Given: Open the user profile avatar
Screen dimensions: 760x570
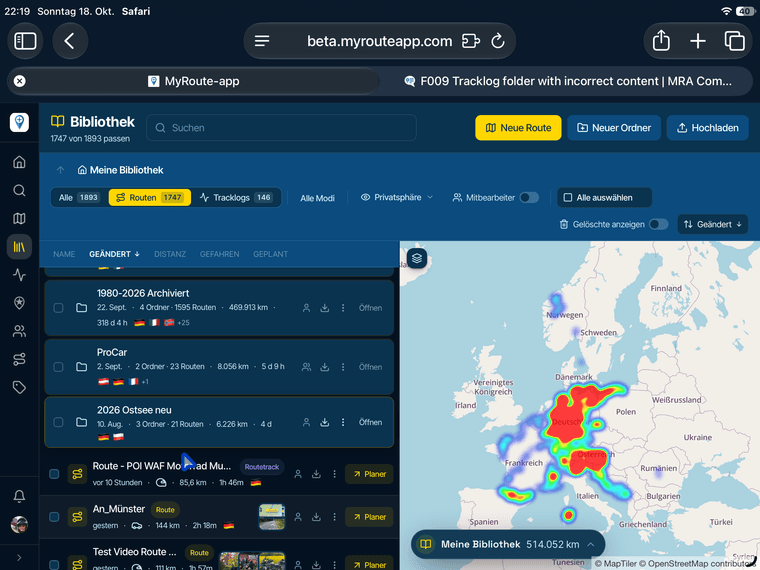Looking at the screenshot, I should [19, 524].
